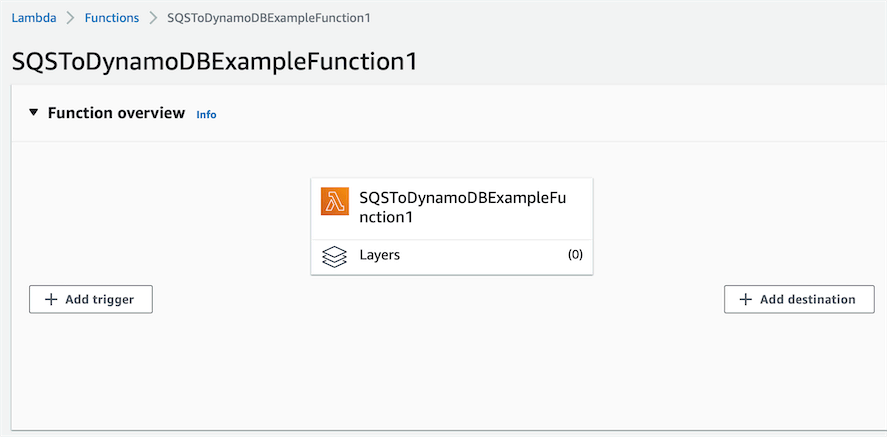Viewport: 887px width, 437px height.
Task: Click the chevron after Lambda breadcrumb
Action: (x=70, y=18)
